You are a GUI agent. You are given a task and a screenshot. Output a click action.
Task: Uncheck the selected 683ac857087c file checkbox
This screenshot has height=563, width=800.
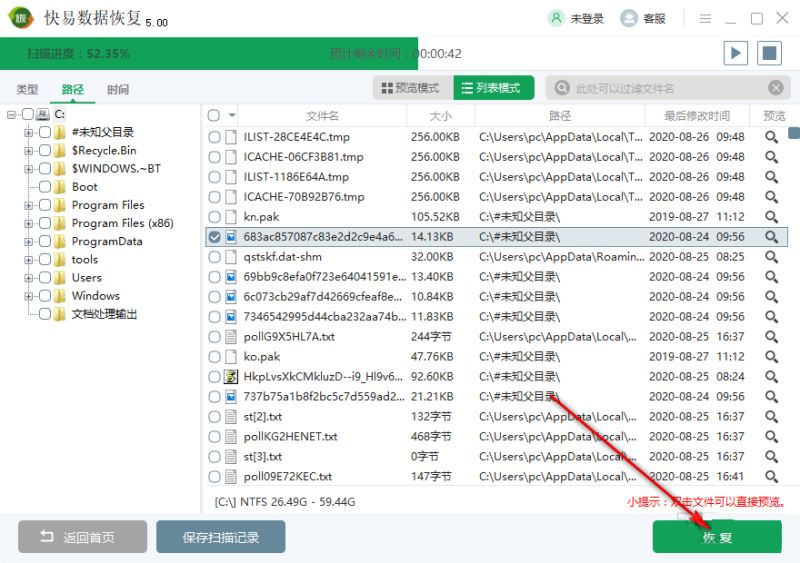point(214,237)
